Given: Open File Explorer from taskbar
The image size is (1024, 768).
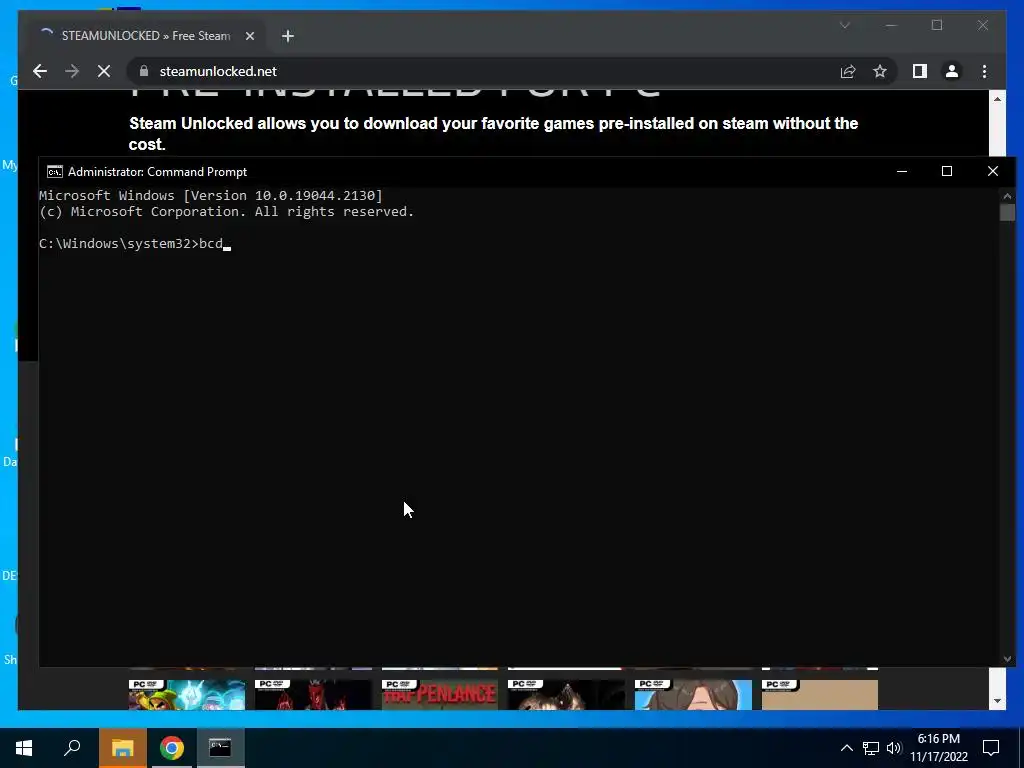Looking at the screenshot, I should point(123,748).
